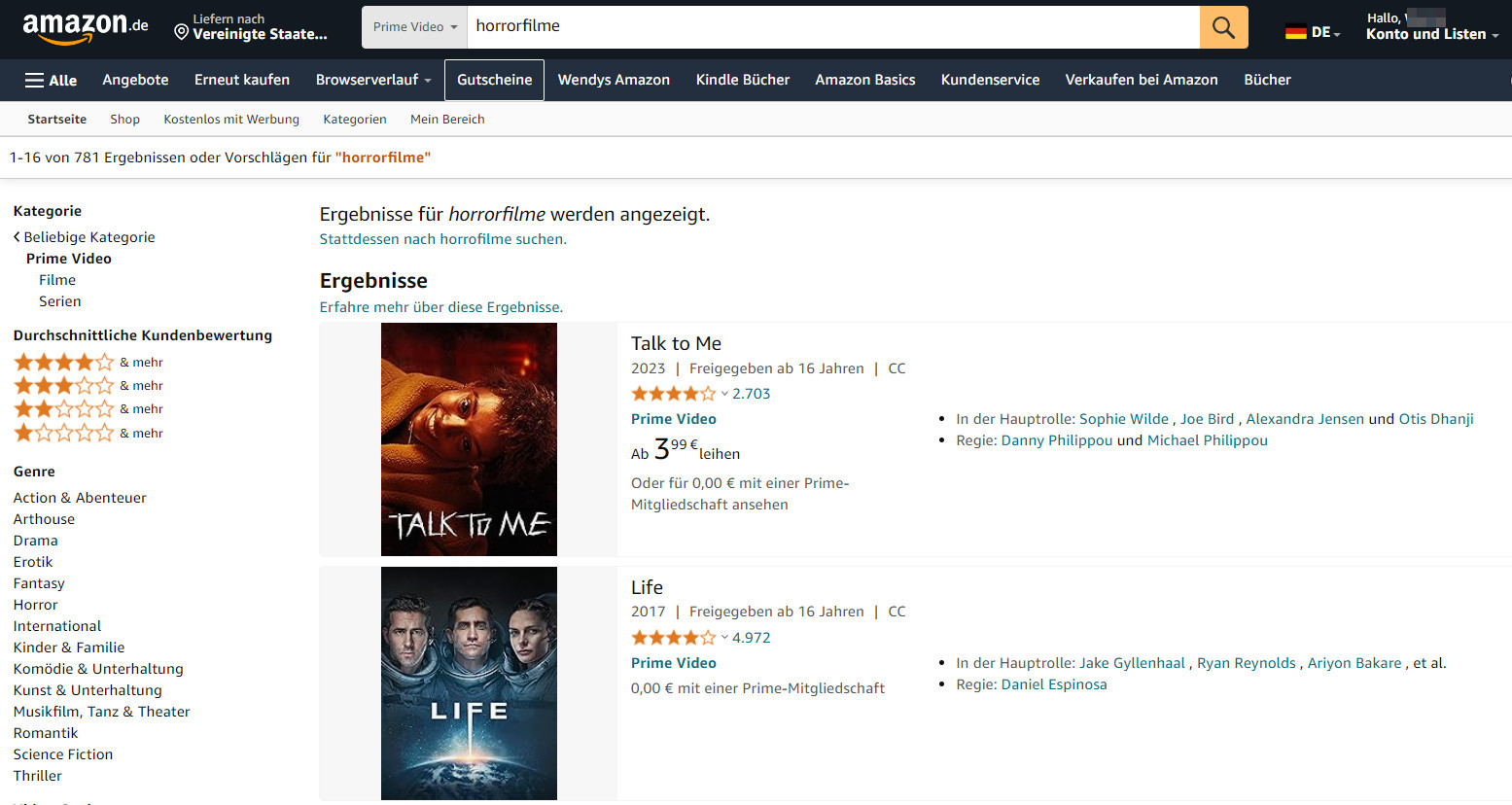Select Kostenlos mit Werbung tab
The width and height of the screenshot is (1512, 805).
pos(231,120)
